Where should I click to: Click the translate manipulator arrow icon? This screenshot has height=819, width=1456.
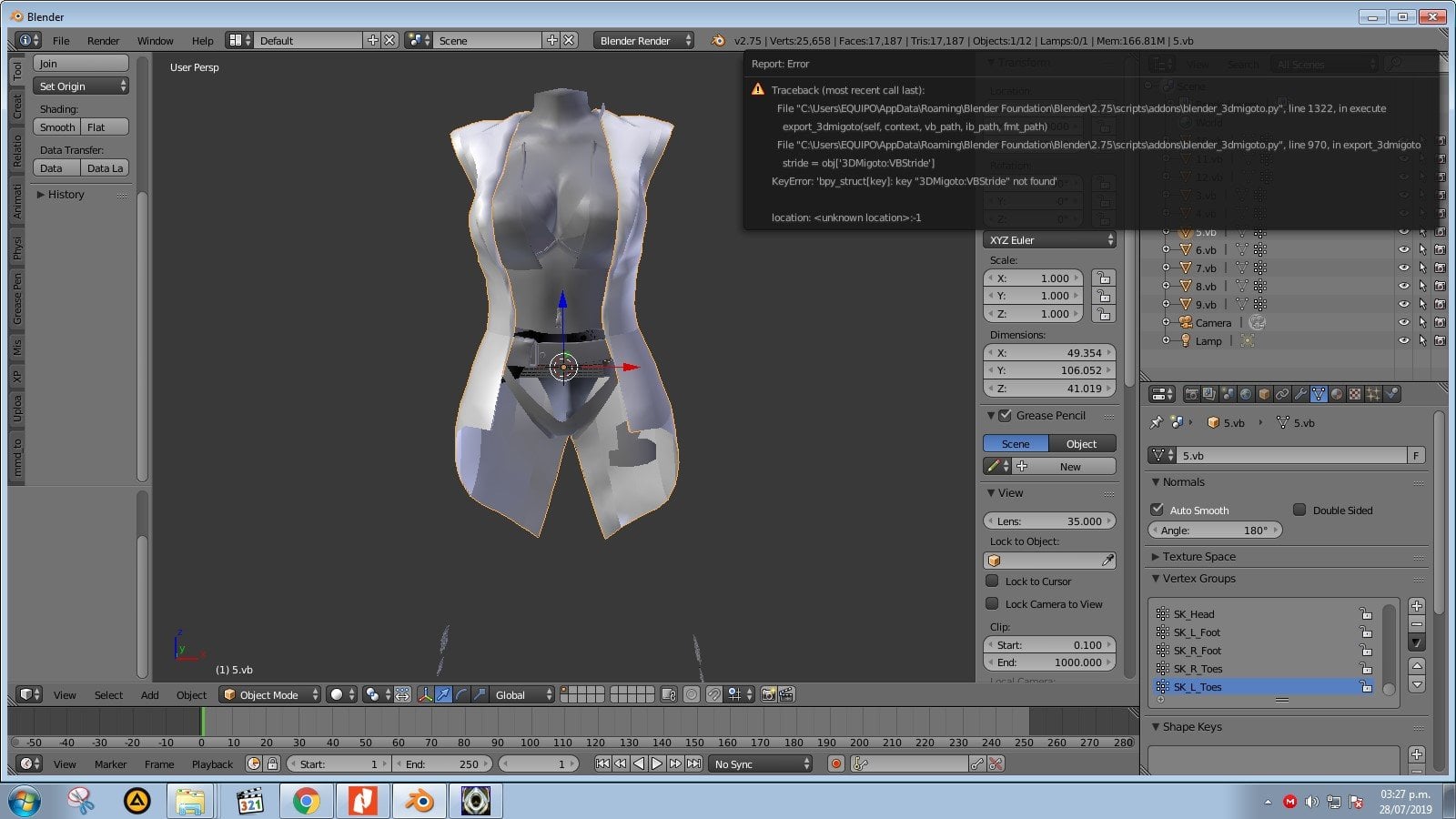pyautogui.click(x=443, y=694)
